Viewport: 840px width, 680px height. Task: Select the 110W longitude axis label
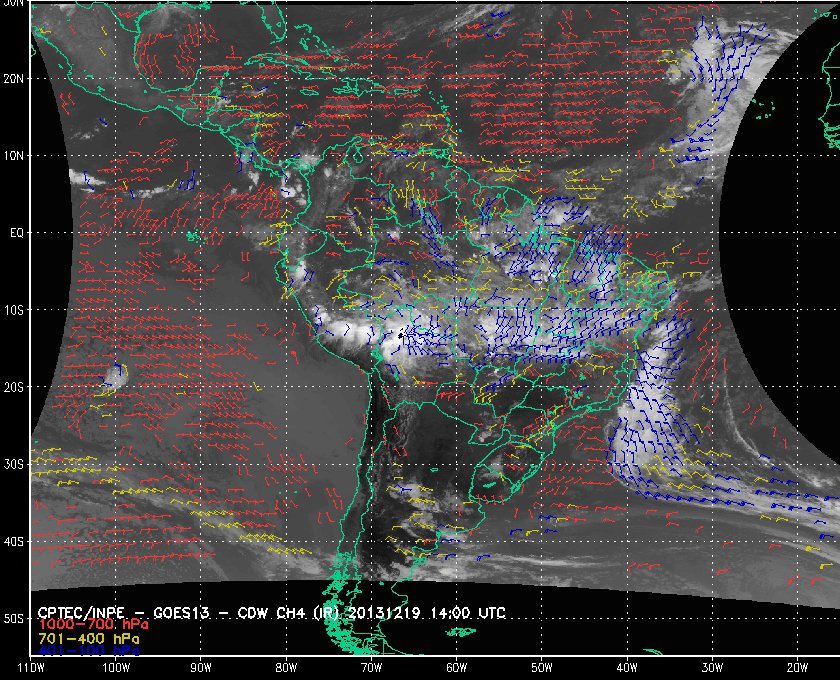point(31,667)
